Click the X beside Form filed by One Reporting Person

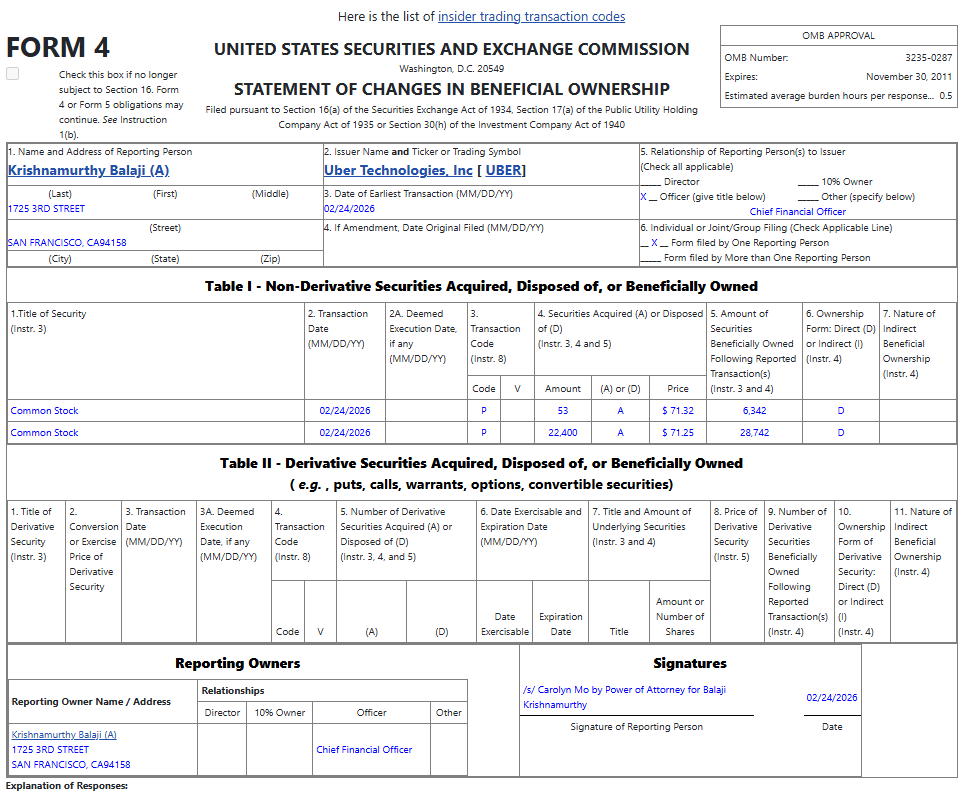(x=654, y=243)
